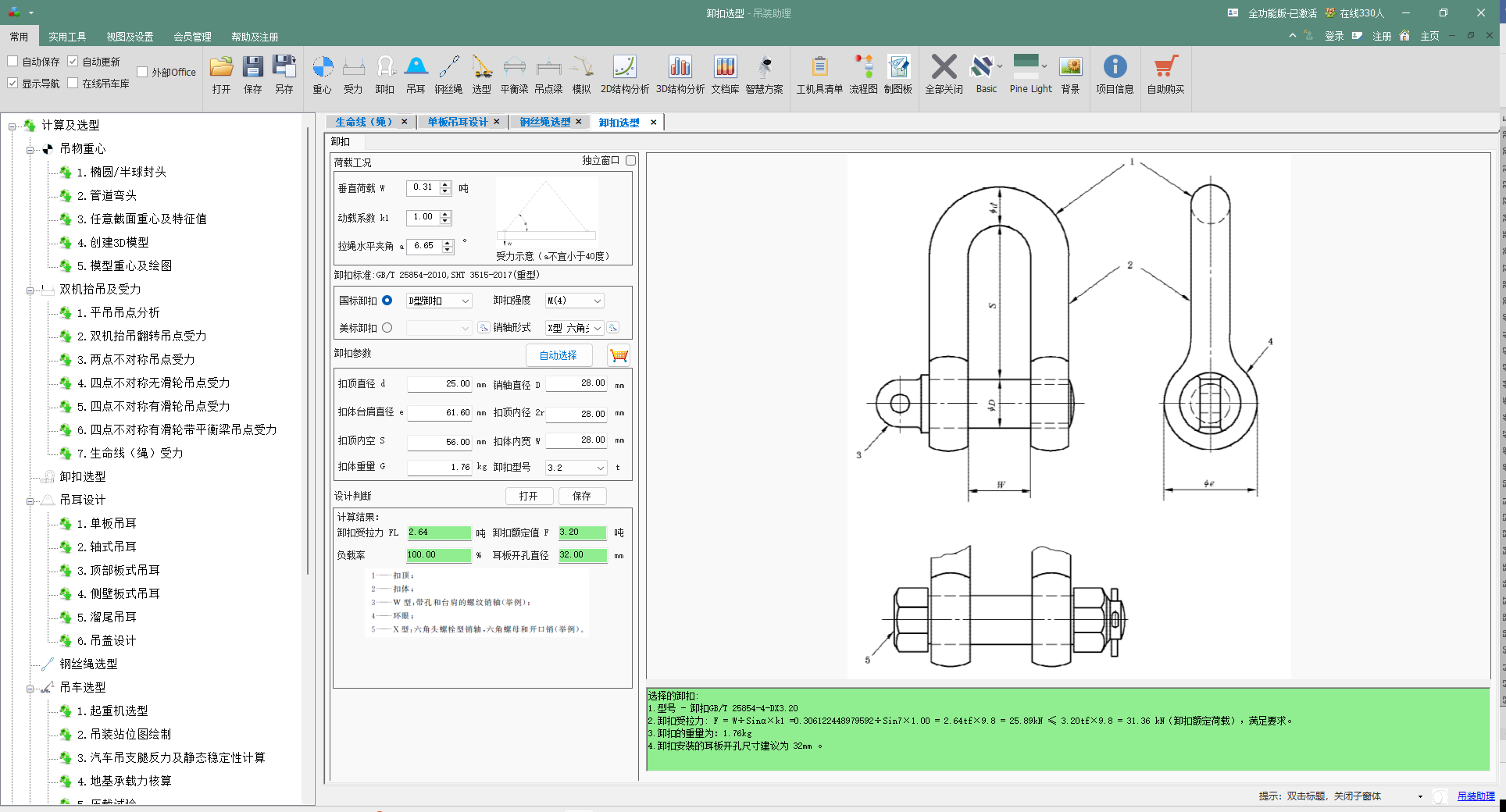Open file with the 打开 folder icon

click(x=221, y=75)
